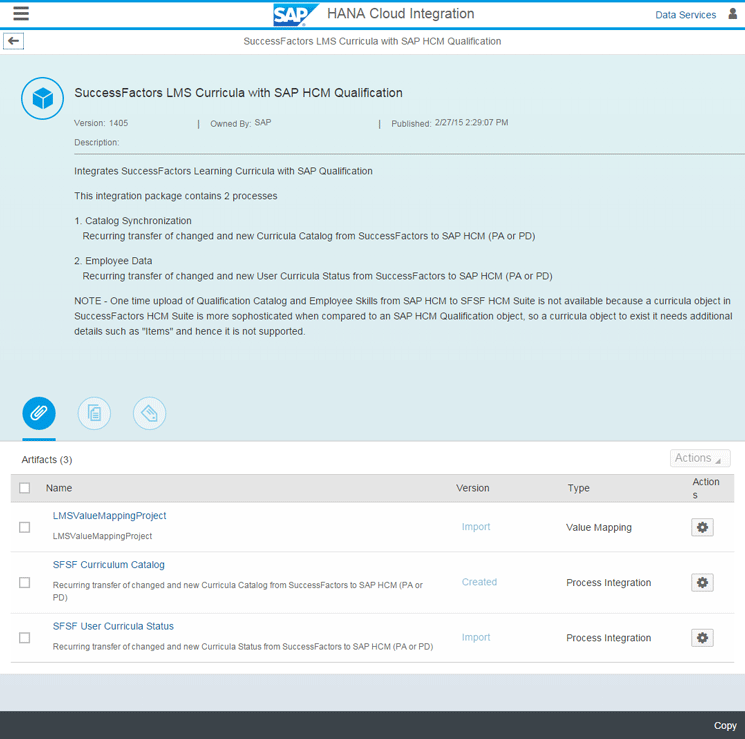The image size is (745, 739).
Task: Click the Data Services link
Action: tap(685, 15)
